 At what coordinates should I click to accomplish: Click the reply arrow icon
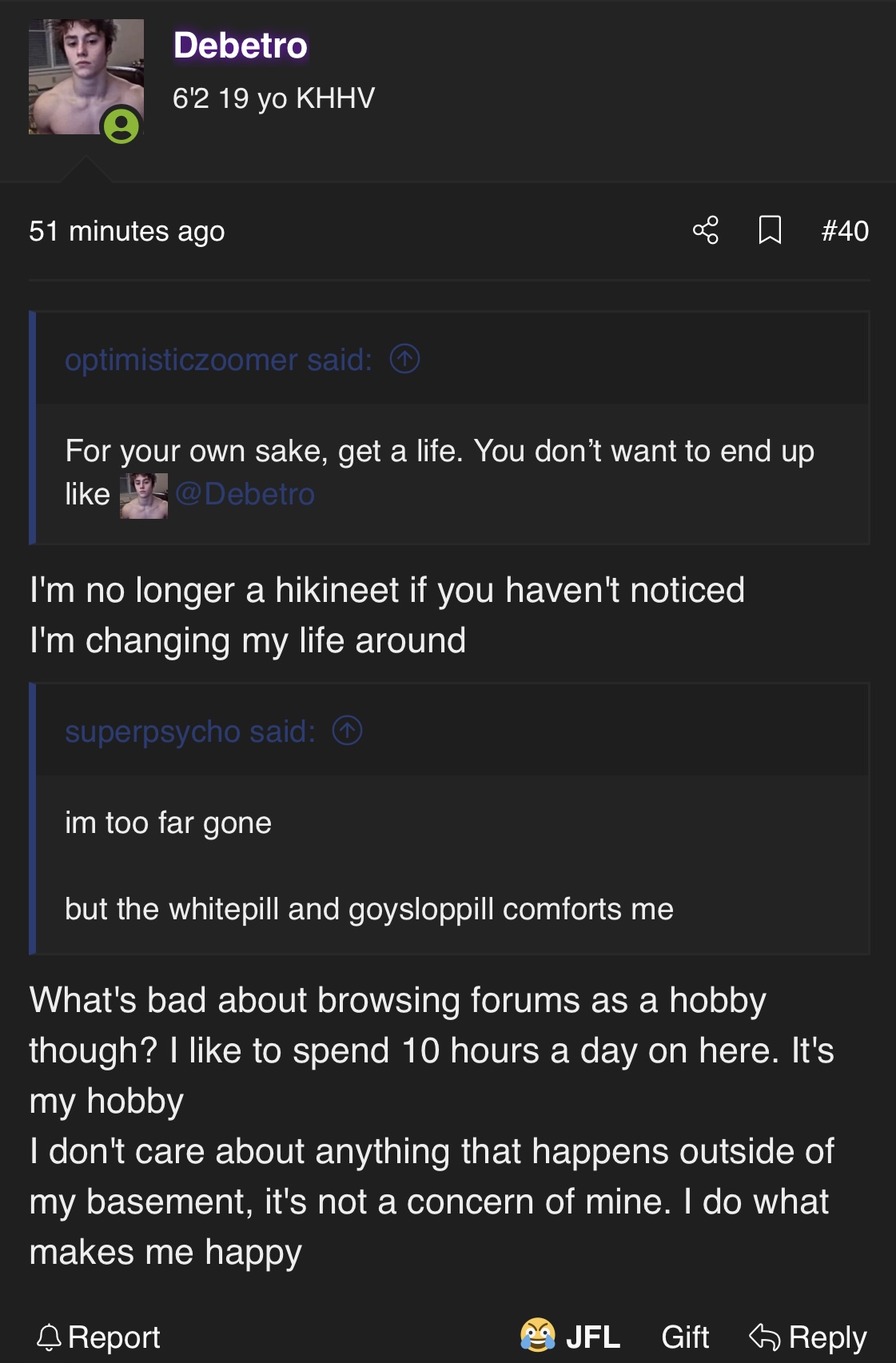(764, 1336)
